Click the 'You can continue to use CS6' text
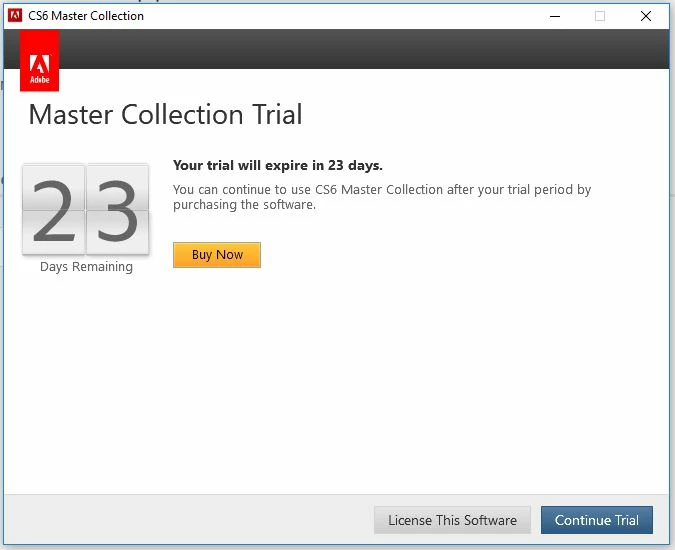 [x=382, y=197]
